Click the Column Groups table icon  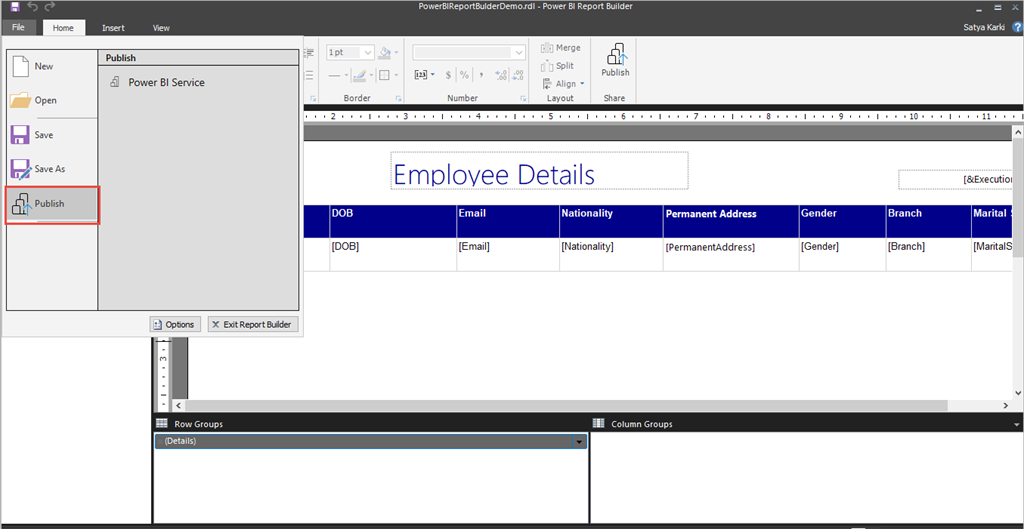click(x=598, y=423)
